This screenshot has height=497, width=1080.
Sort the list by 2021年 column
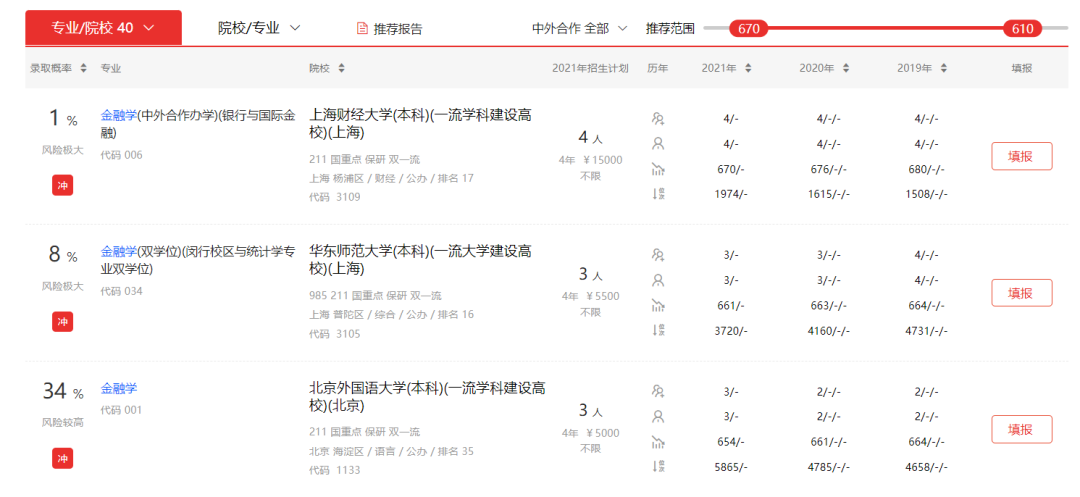[749, 68]
